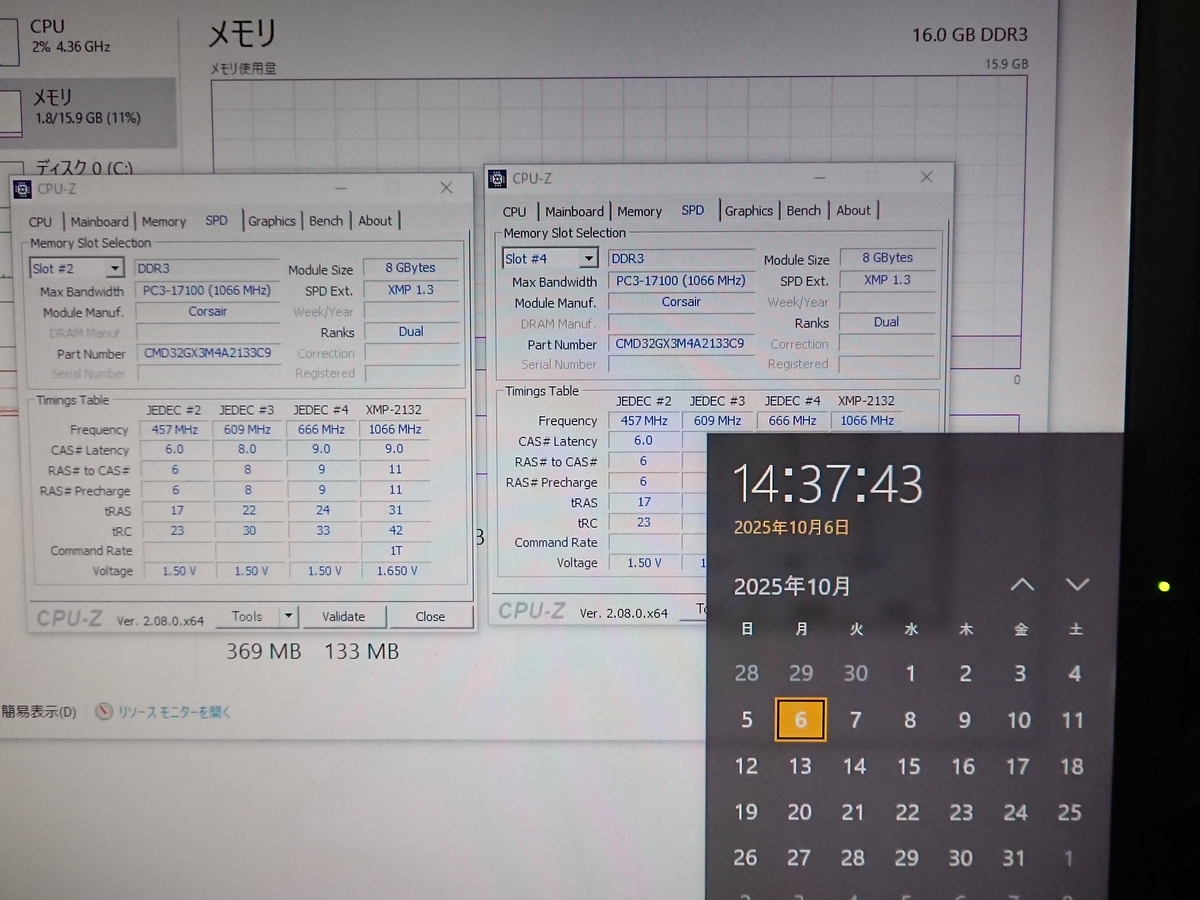Open About tab in left CPU-Z window

[375, 221]
